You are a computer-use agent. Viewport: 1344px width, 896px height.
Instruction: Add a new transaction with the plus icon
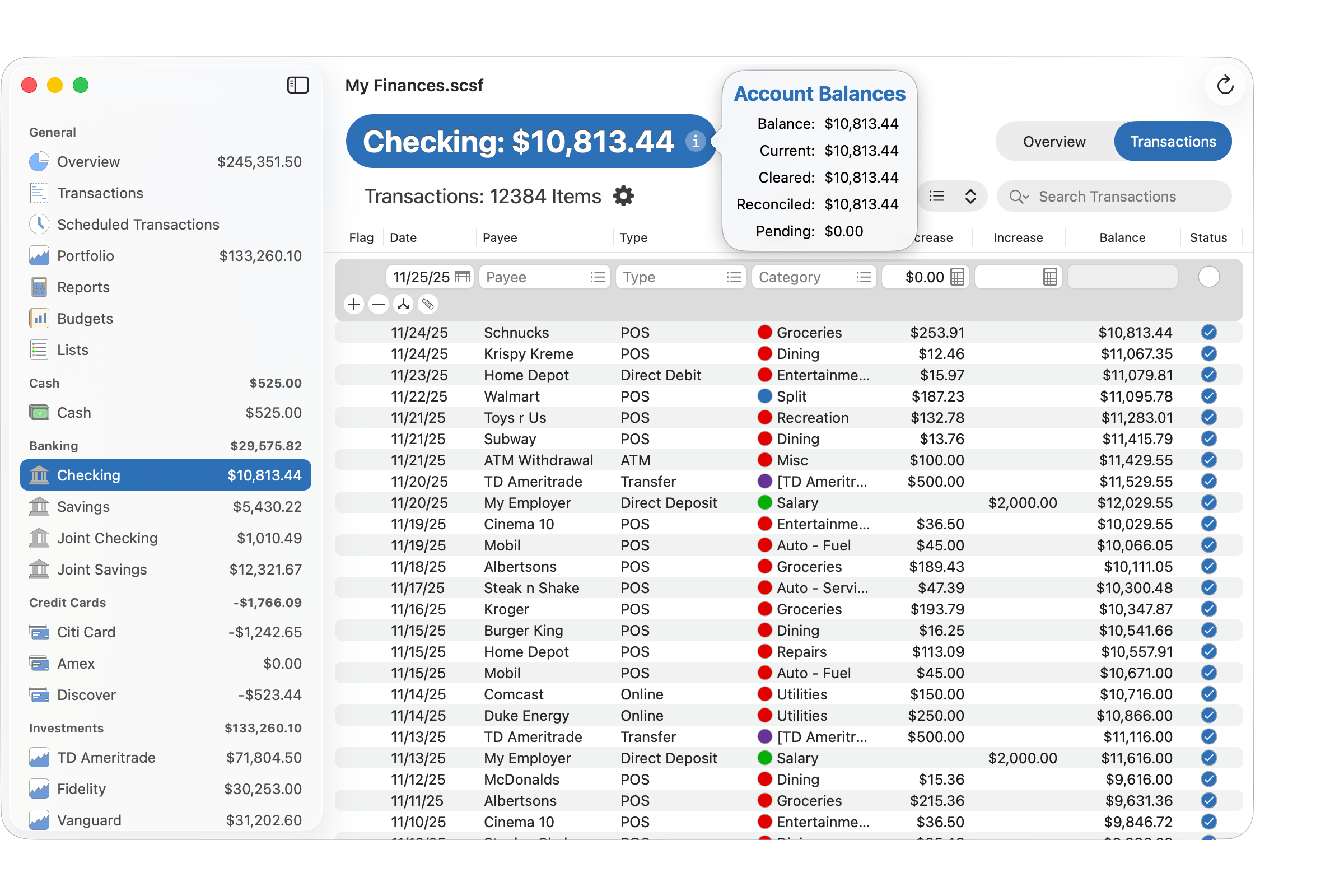(353, 305)
